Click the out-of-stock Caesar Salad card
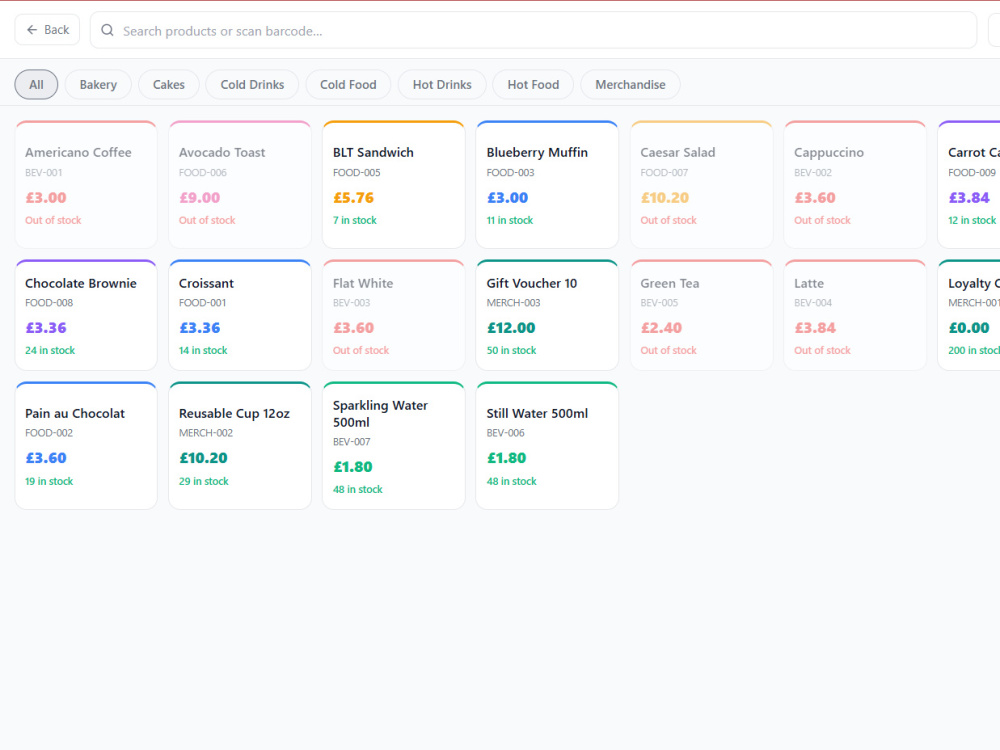 click(x=702, y=184)
